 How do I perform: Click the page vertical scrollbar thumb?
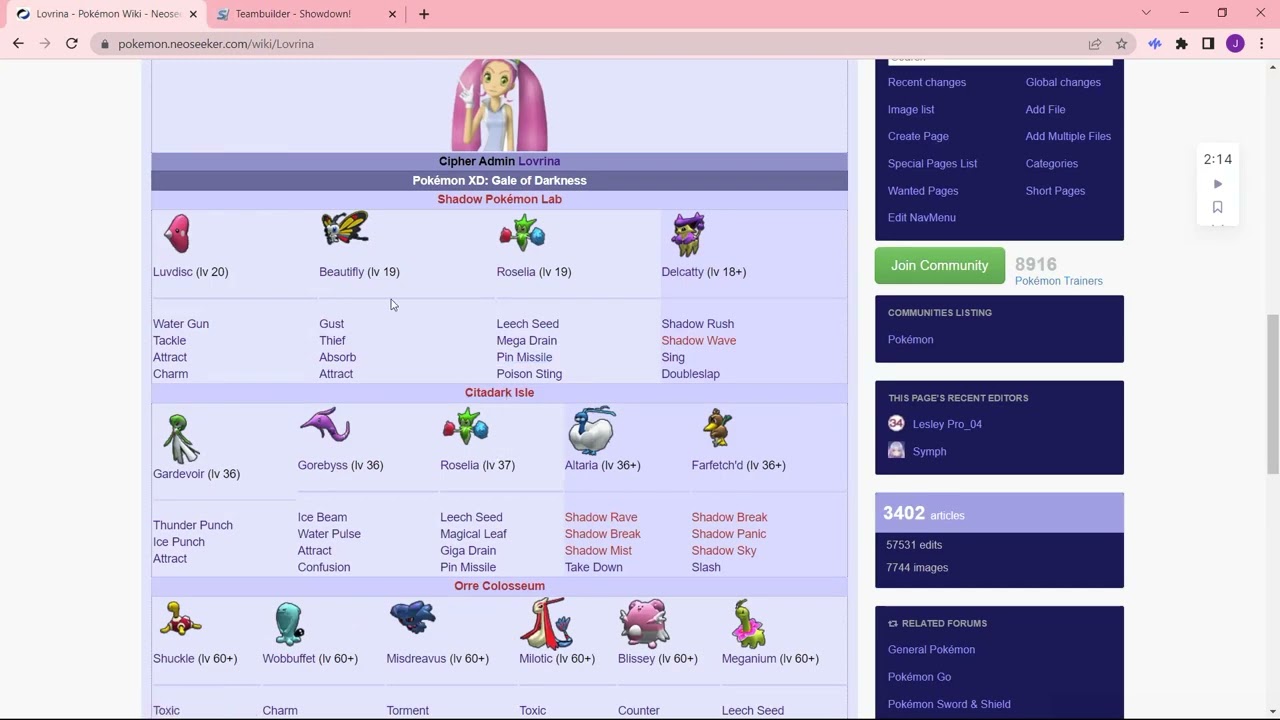(x=1273, y=394)
